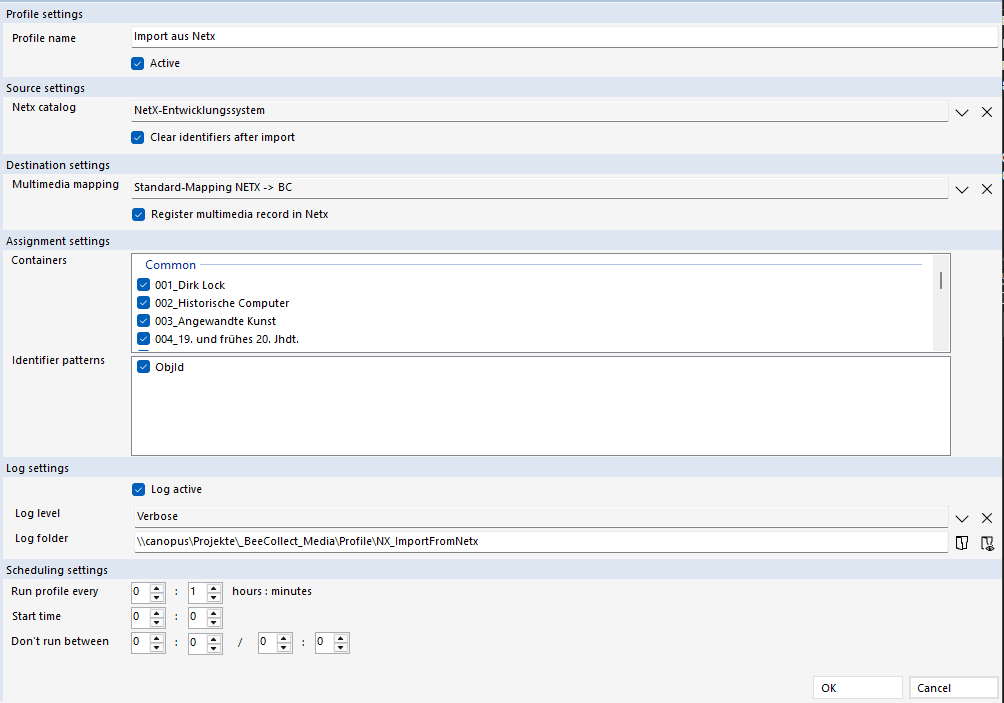The image size is (1004, 703).
Task: Expand the Multimedia mapping dropdown
Action: click(962, 188)
